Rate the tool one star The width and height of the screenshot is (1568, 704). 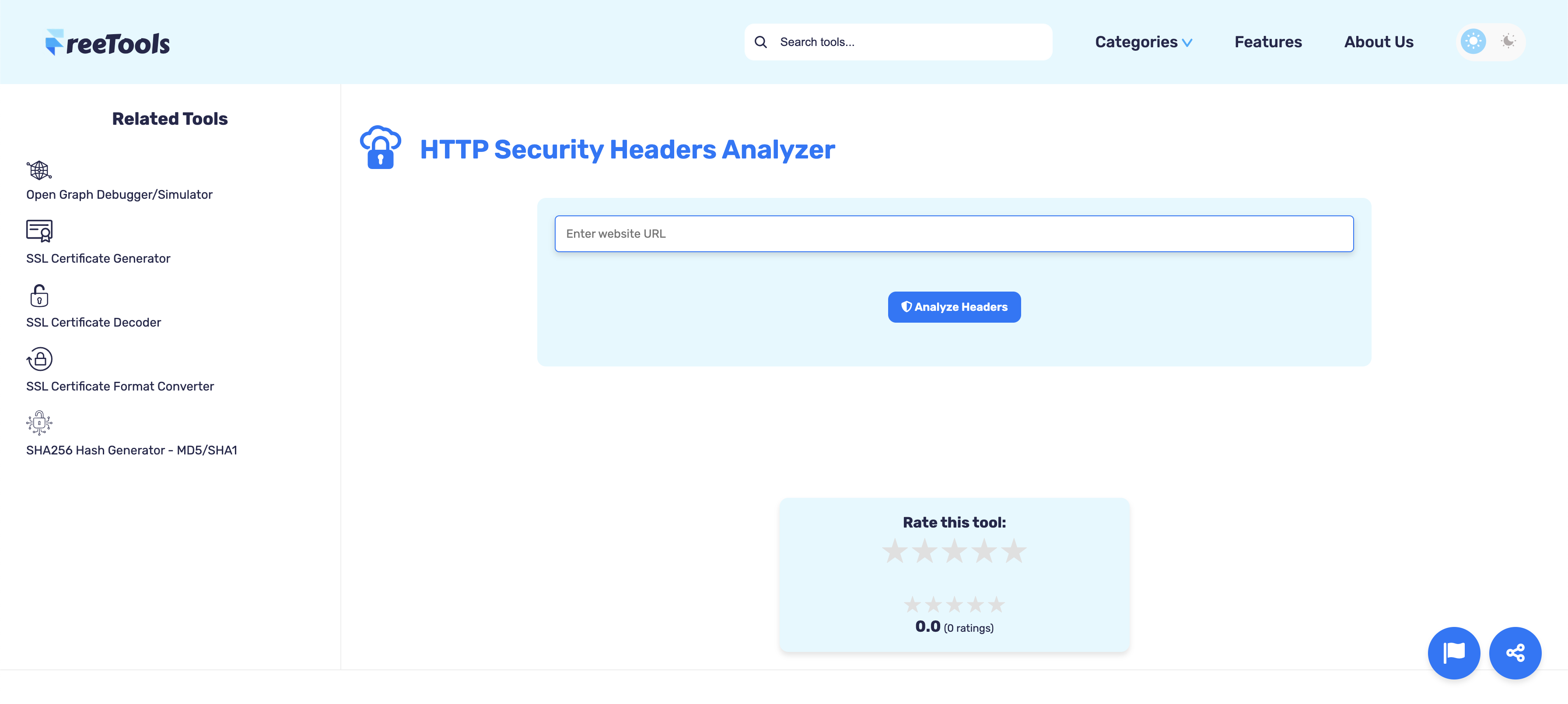895,551
